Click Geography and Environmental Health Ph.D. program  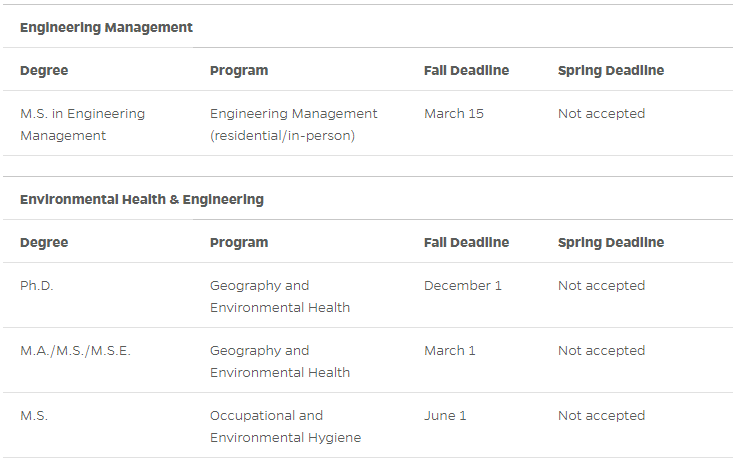(280, 297)
